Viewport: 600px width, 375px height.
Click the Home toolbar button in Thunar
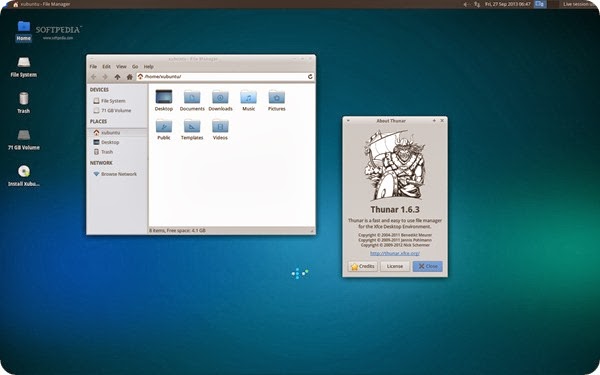[x=129, y=77]
